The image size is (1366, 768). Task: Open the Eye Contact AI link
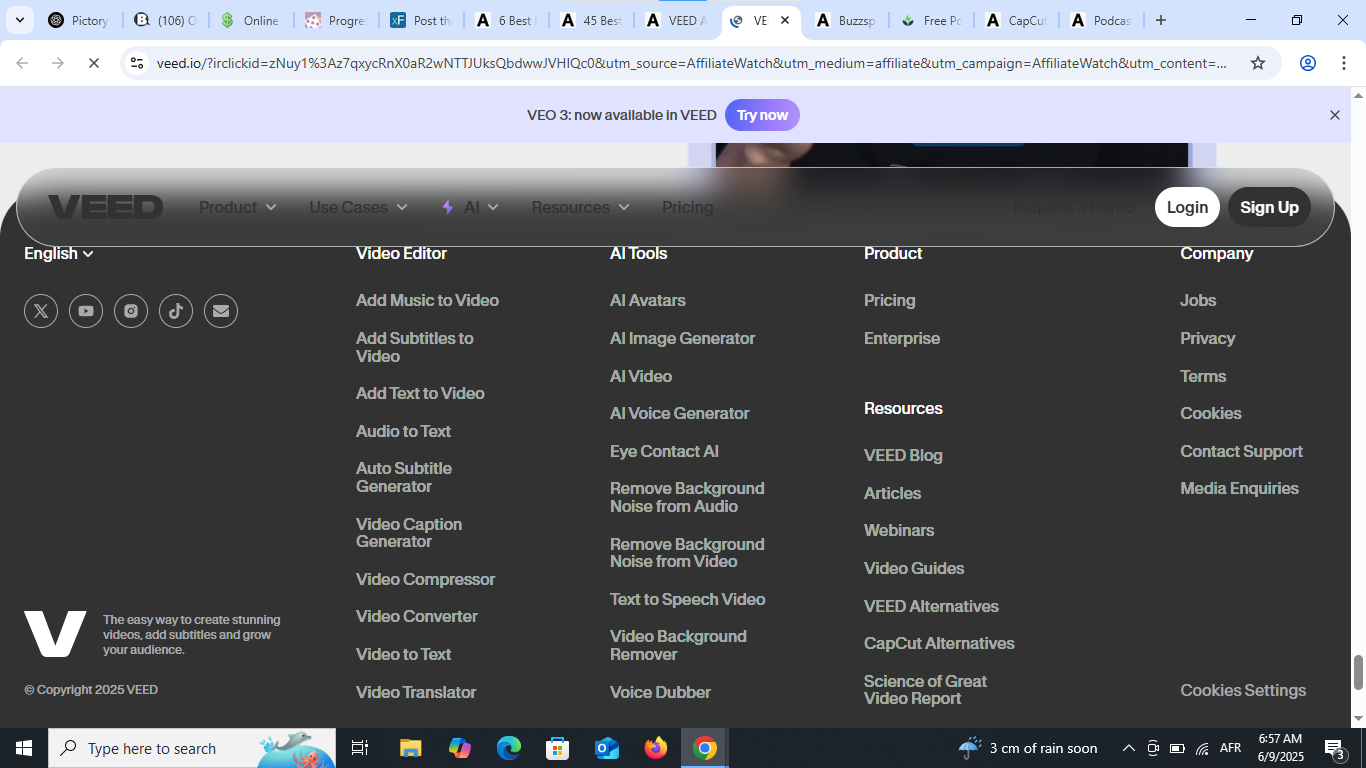click(x=664, y=452)
